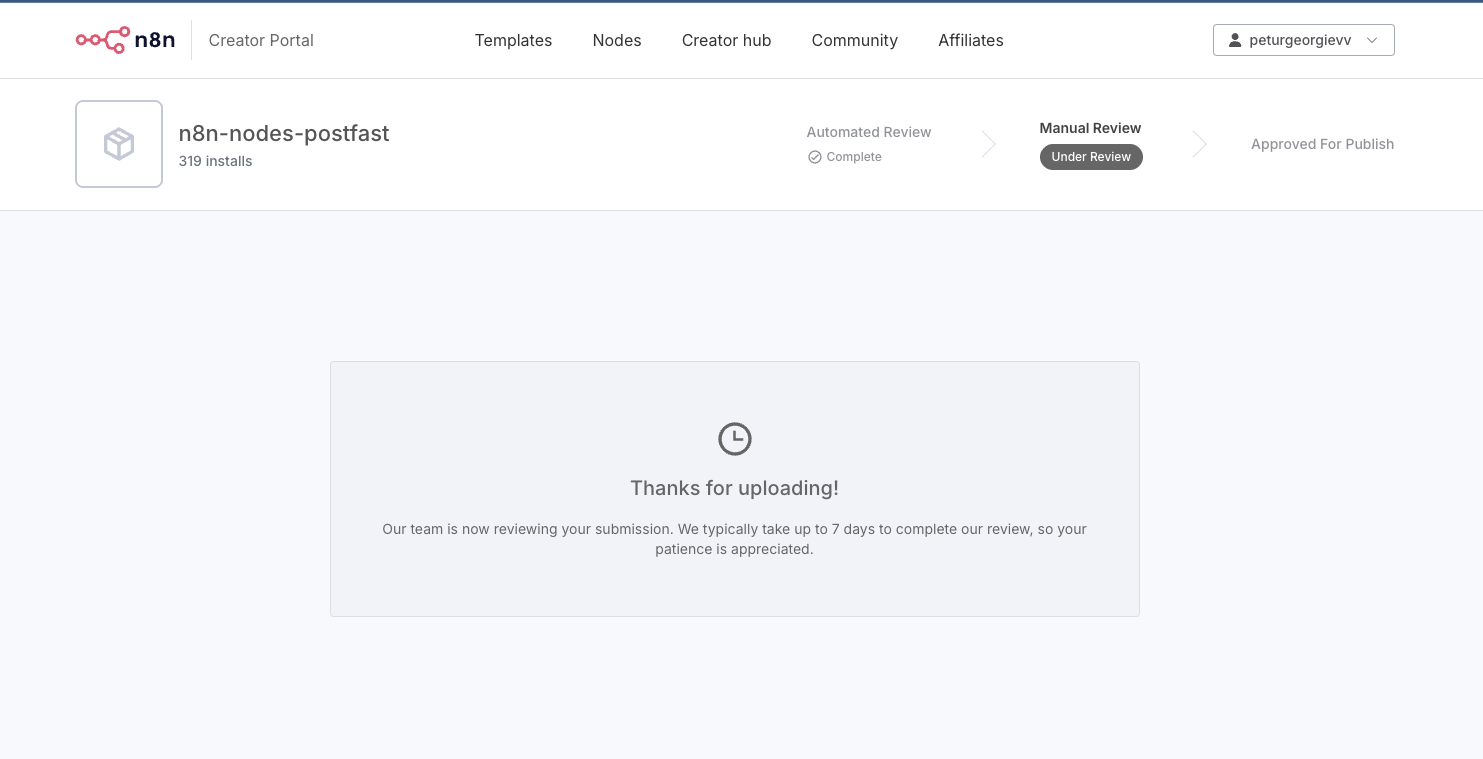Go to the Nodes page
This screenshot has height=759, width=1483.
tap(617, 40)
